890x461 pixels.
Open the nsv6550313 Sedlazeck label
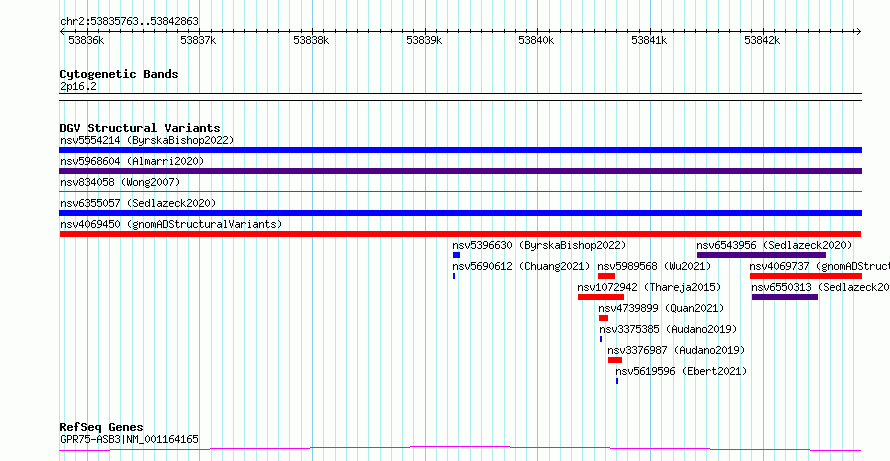click(821, 287)
